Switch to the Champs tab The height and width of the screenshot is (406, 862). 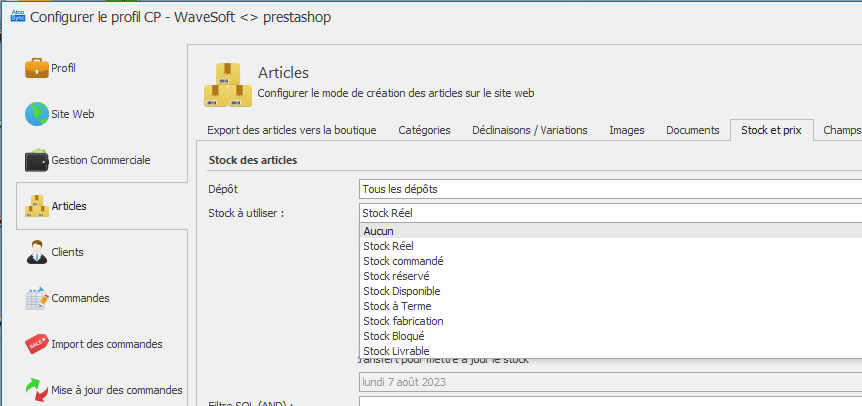pyautogui.click(x=841, y=130)
